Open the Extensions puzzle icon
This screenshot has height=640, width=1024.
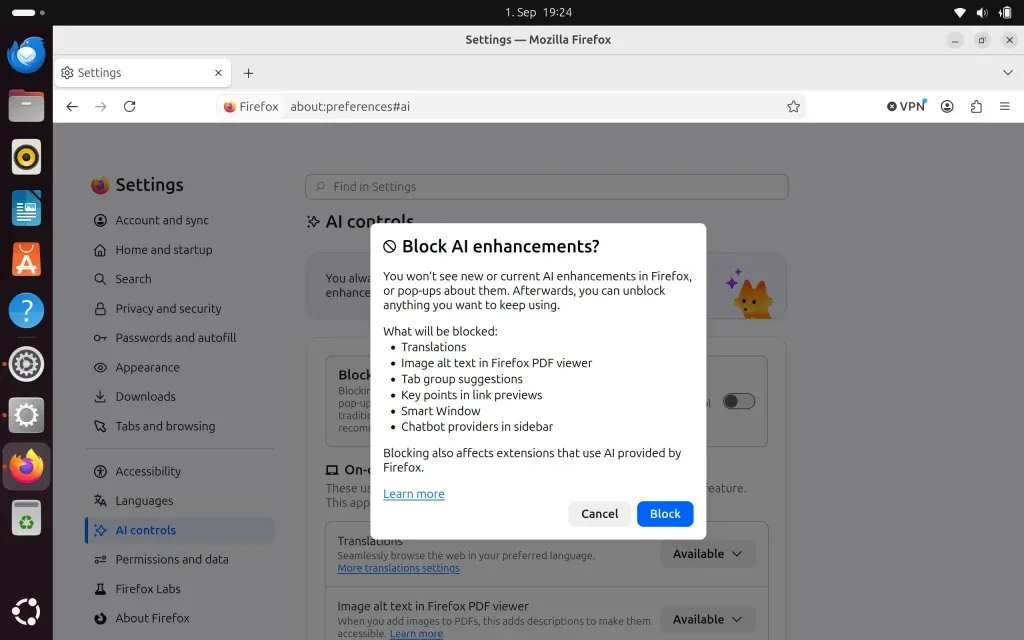pyautogui.click(x=976, y=106)
